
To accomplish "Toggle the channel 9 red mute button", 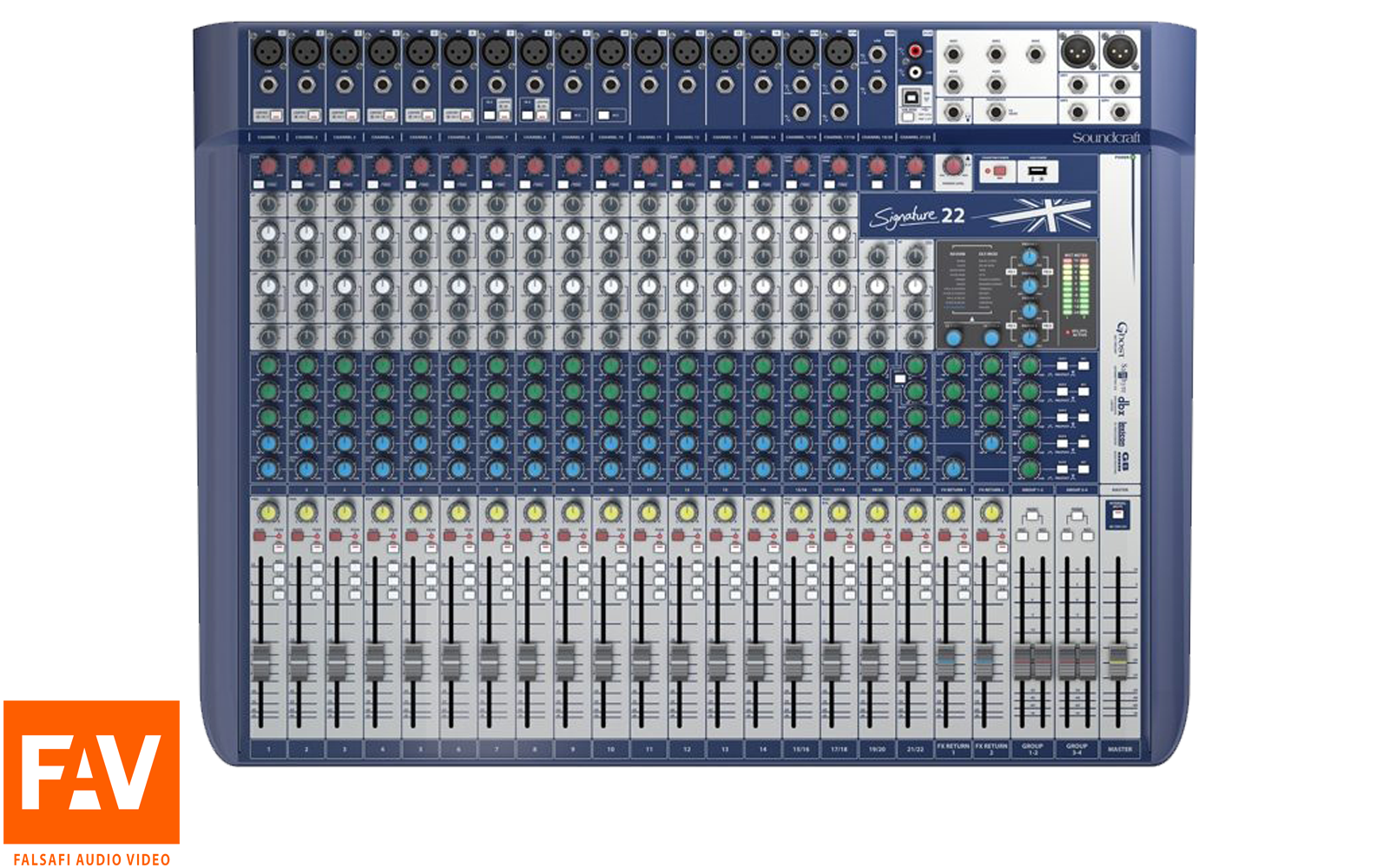I will (564, 537).
